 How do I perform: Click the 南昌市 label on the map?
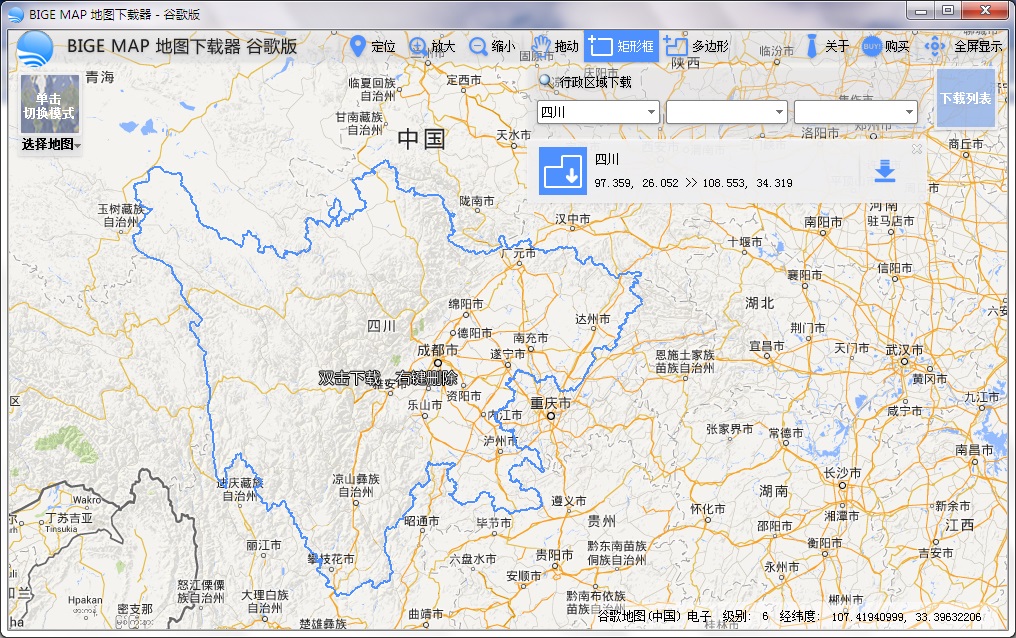click(x=974, y=450)
